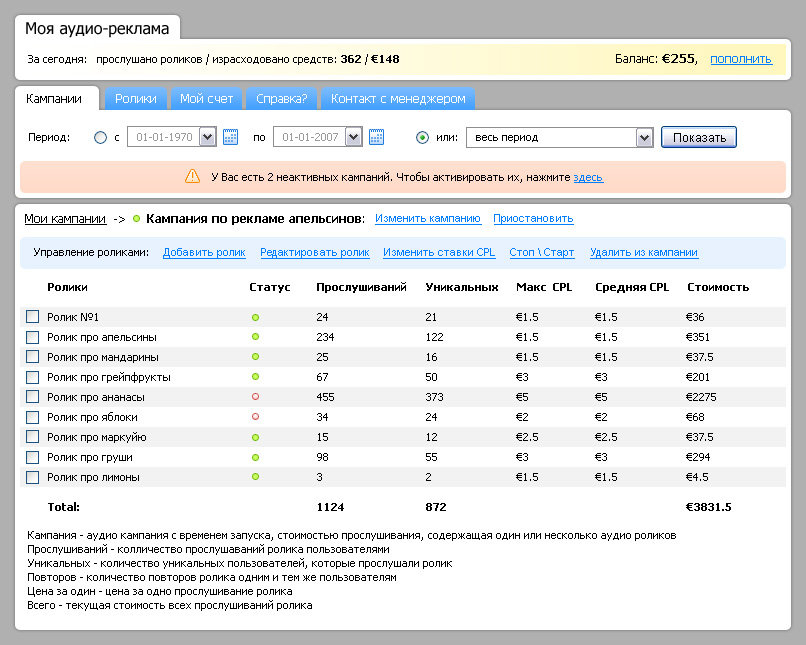Image resolution: width=806 pixels, height=645 pixels.
Task: Click the balance amount €255
Action: [x=678, y=59]
